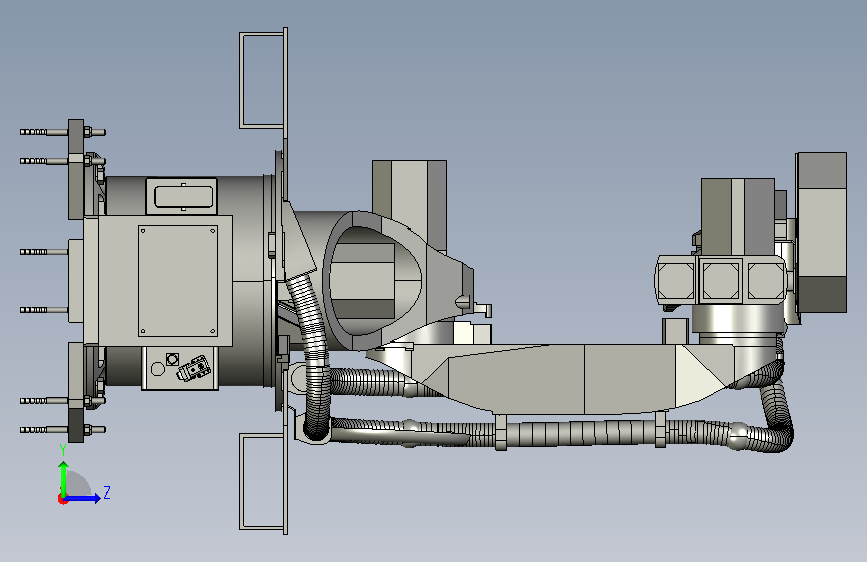Viewport: 867px width, 562px height.
Task: Select the round port on lower motor box
Action: pos(158,369)
